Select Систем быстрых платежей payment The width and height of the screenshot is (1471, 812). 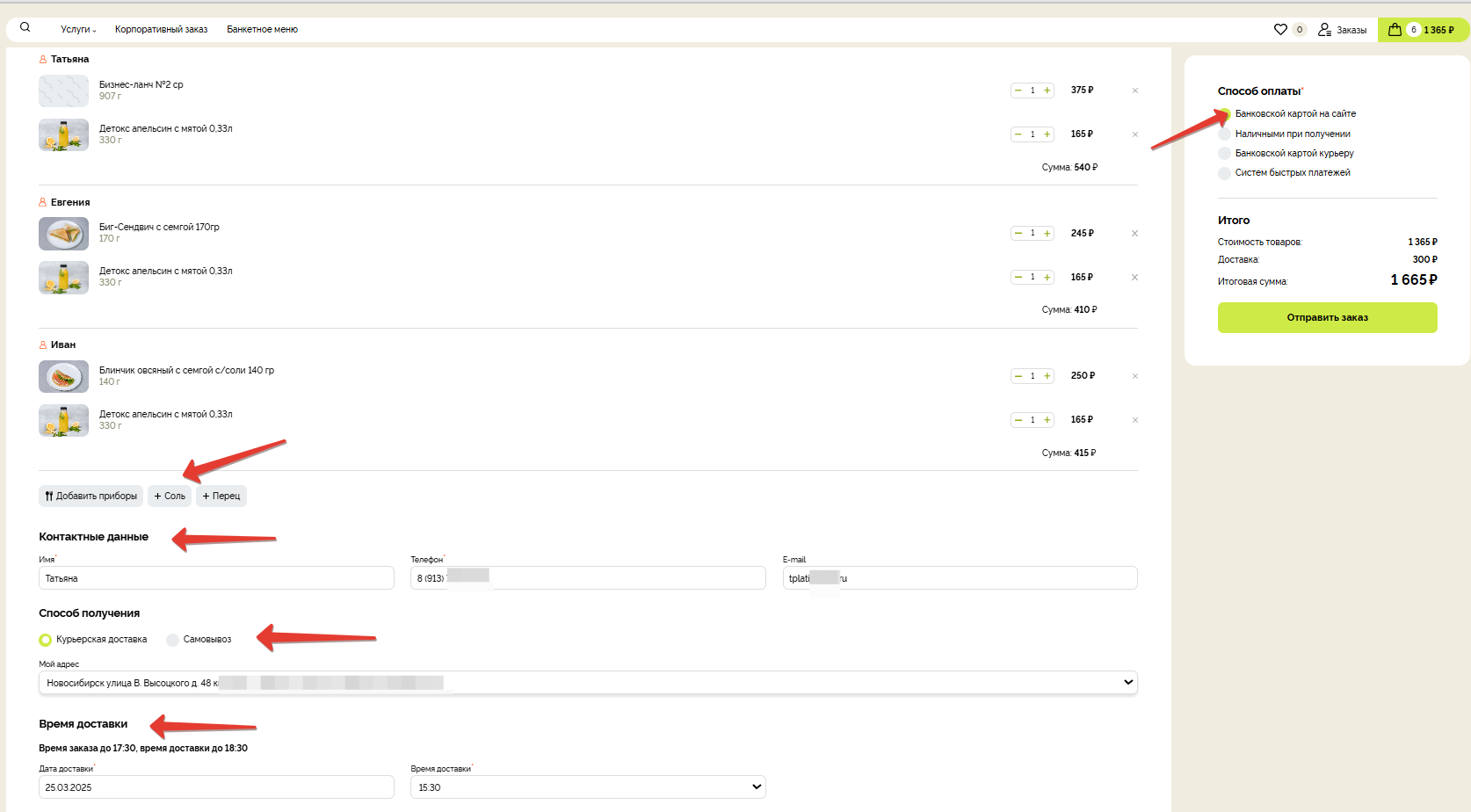1225,173
